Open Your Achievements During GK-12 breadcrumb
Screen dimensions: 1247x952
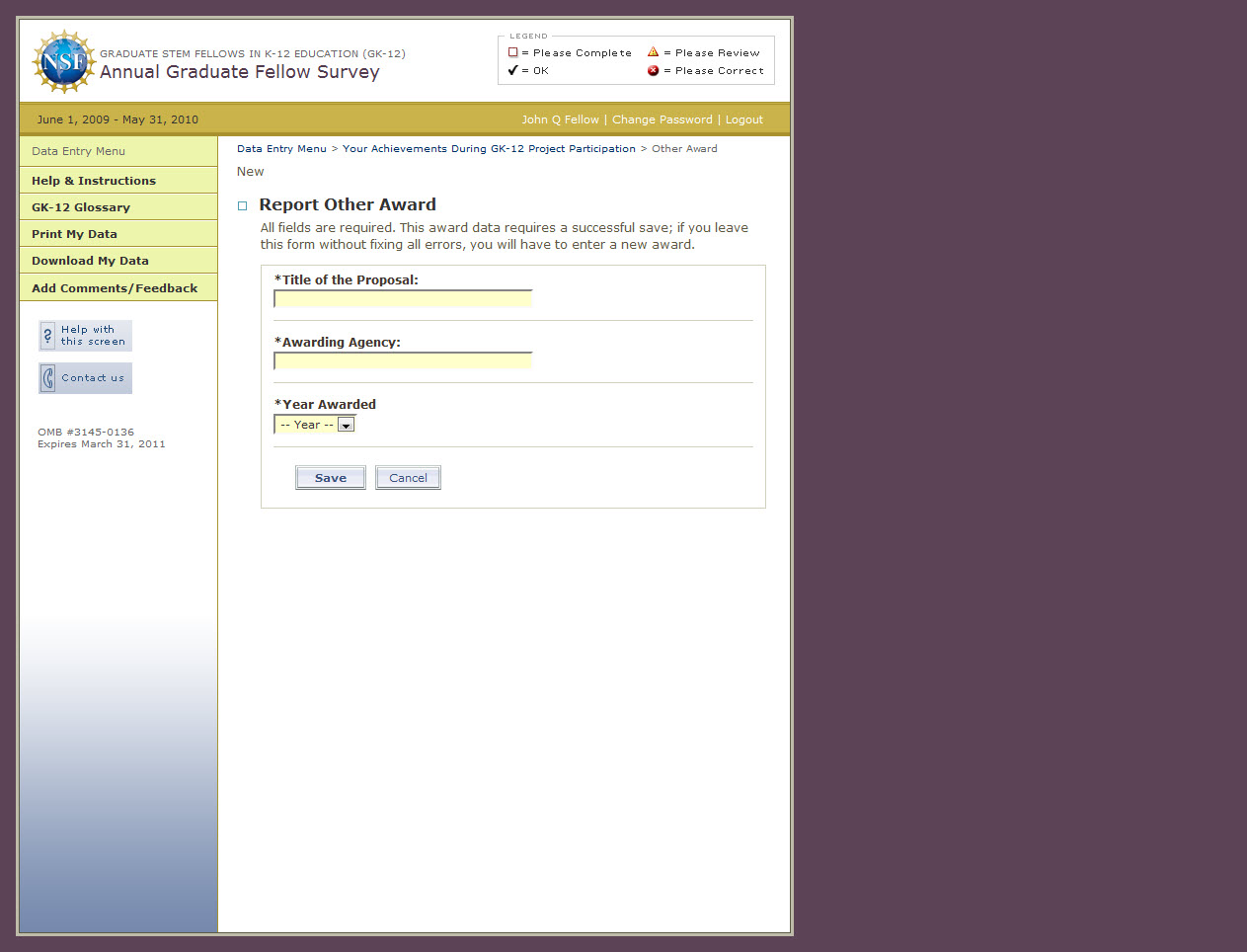coord(489,149)
